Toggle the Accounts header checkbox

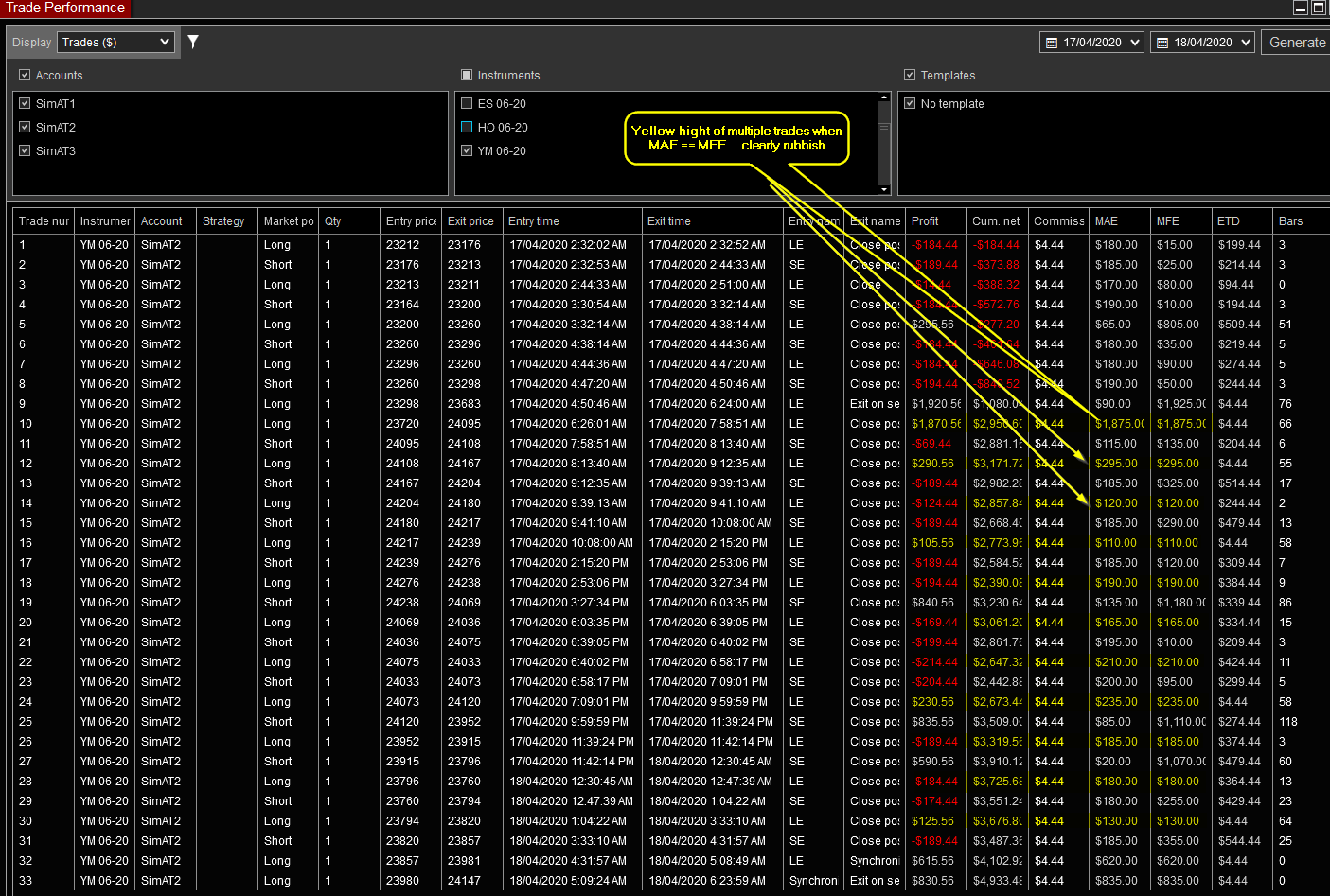pyautogui.click(x=25, y=75)
